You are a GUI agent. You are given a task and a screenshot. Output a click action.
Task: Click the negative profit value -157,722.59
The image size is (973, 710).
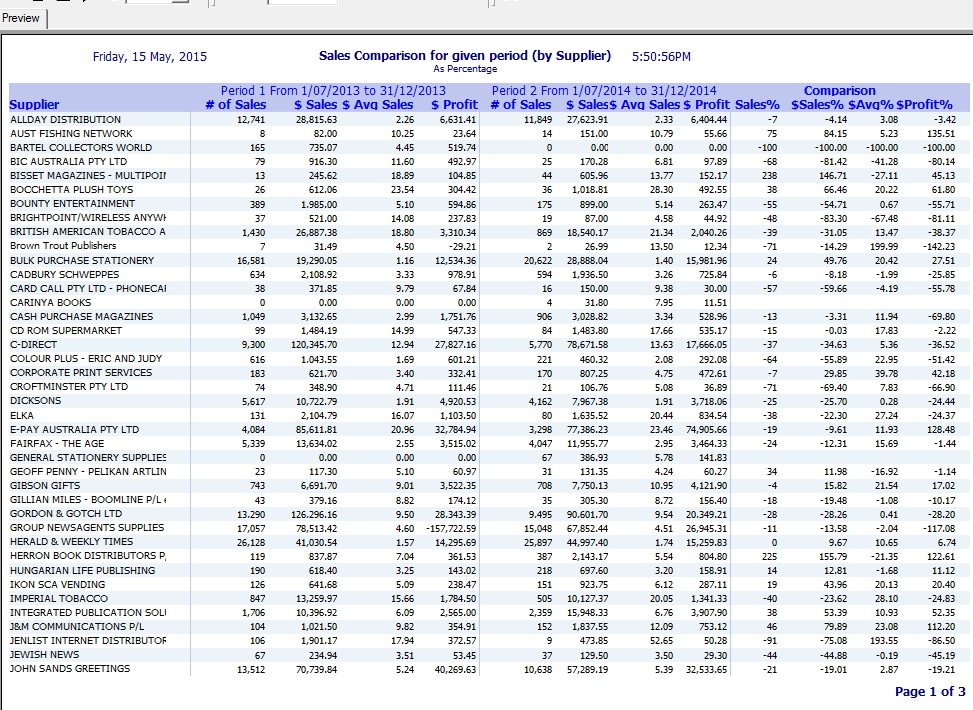tap(451, 529)
